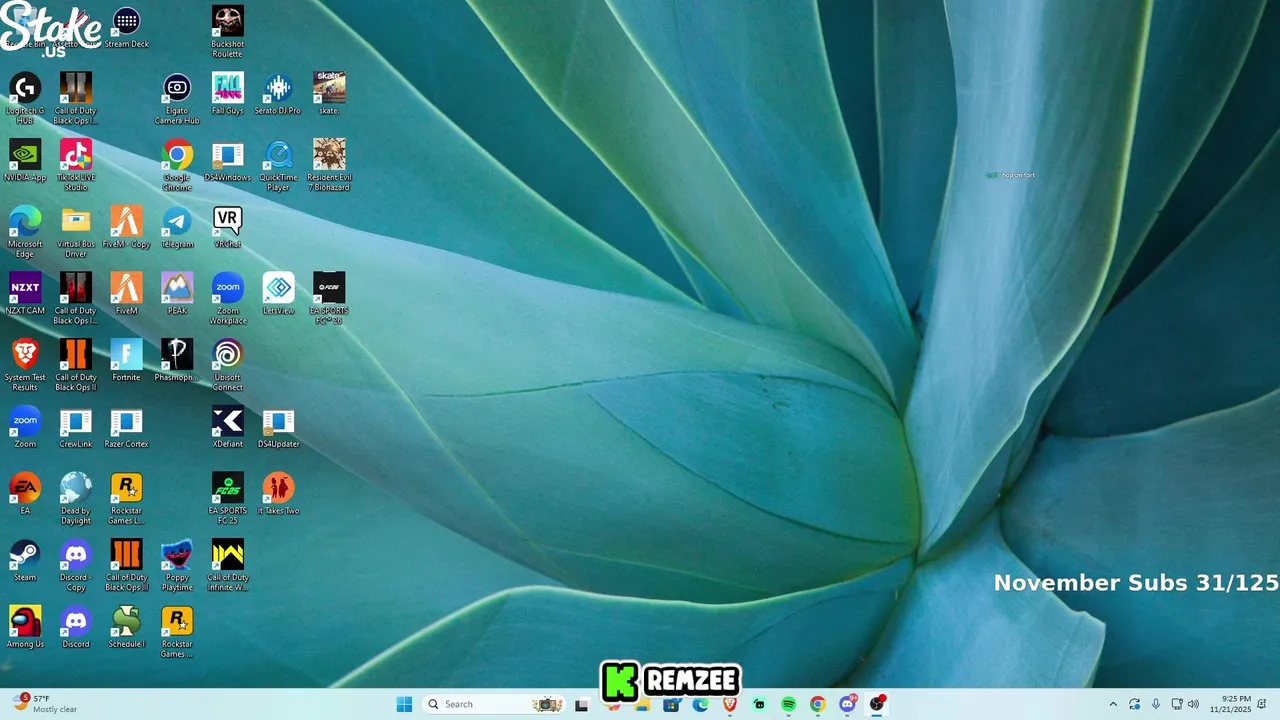Open It Takes Two desktop icon
Image resolution: width=1280 pixels, height=720 pixels.
(278, 494)
